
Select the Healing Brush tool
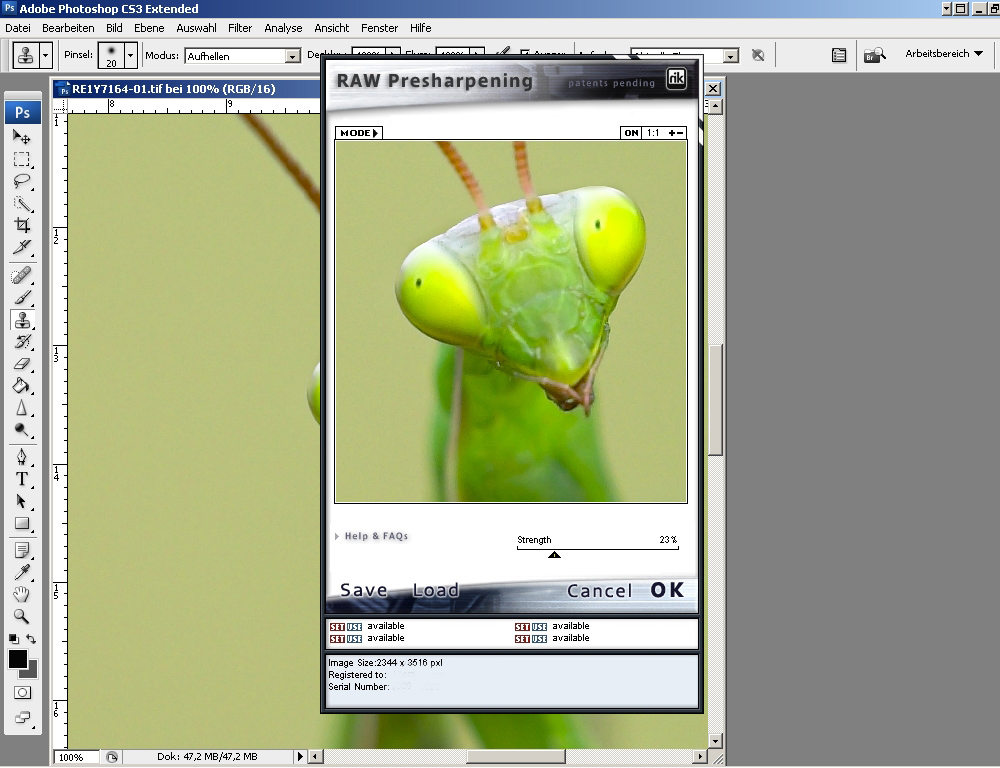point(22,276)
